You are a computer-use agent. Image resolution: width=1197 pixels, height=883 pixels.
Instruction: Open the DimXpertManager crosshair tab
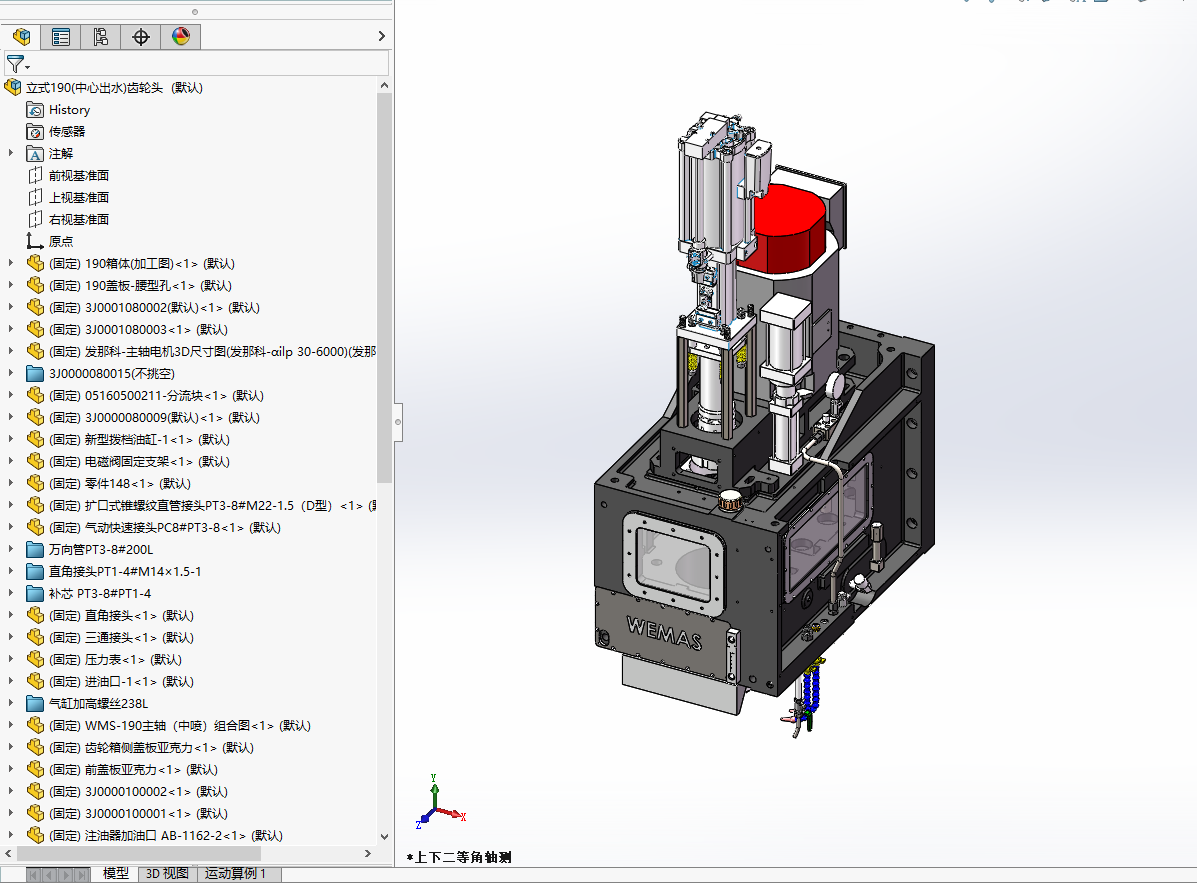pos(140,37)
